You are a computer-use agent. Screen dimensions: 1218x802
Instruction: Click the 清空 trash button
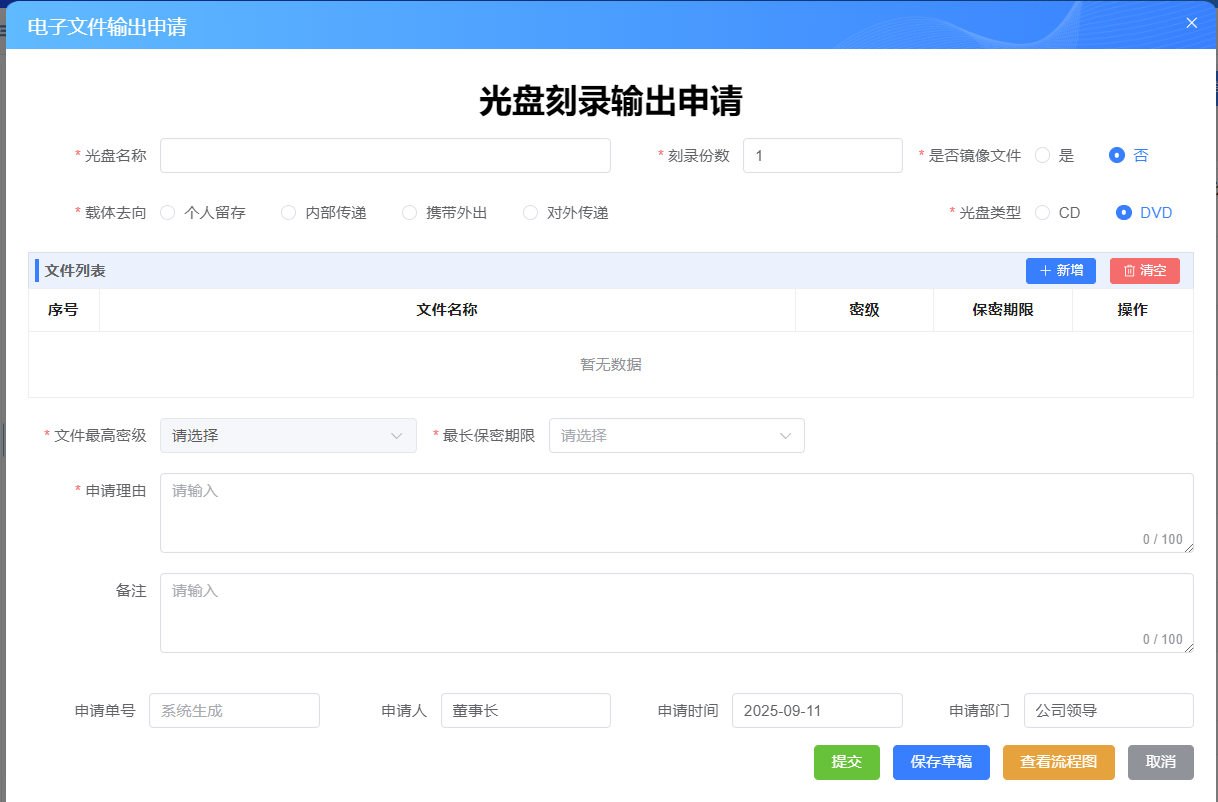1144,271
